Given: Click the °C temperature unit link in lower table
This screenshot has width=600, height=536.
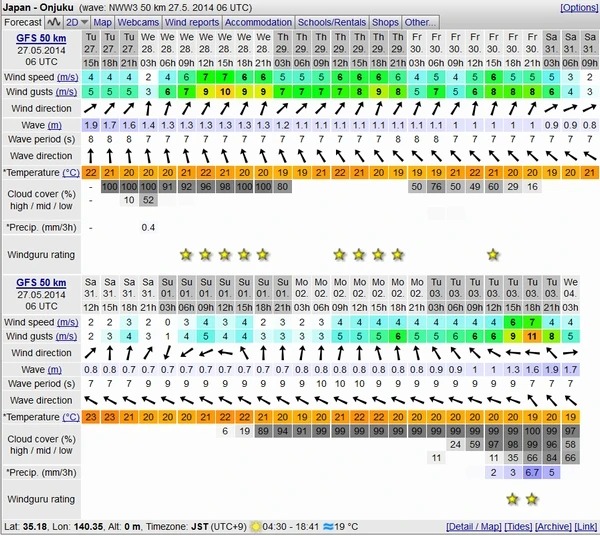Looking at the screenshot, I should click(x=71, y=417).
